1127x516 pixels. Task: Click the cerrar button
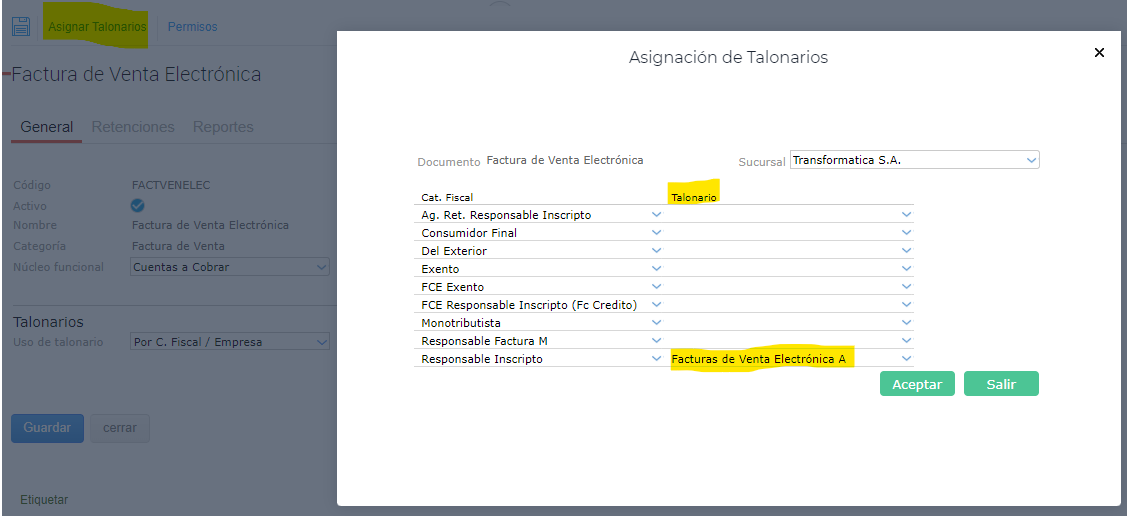pos(120,428)
